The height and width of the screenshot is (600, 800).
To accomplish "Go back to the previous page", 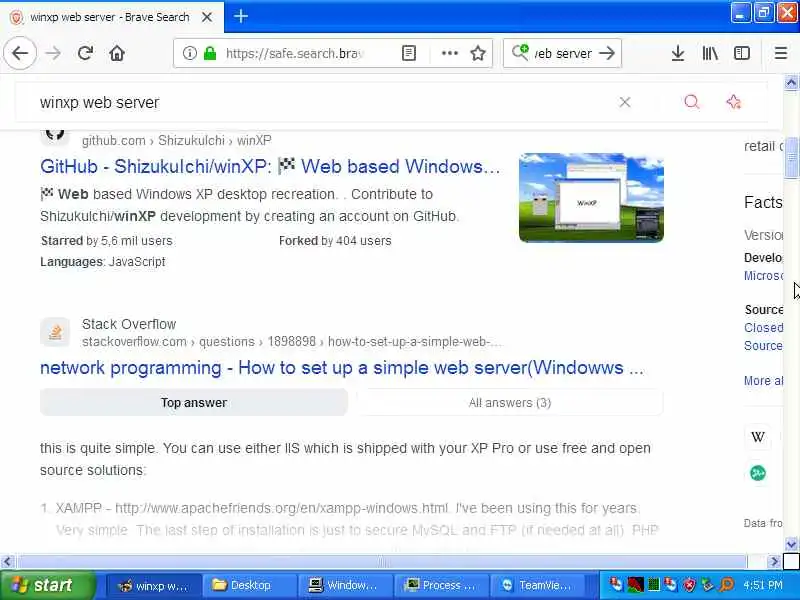I will coord(20,53).
